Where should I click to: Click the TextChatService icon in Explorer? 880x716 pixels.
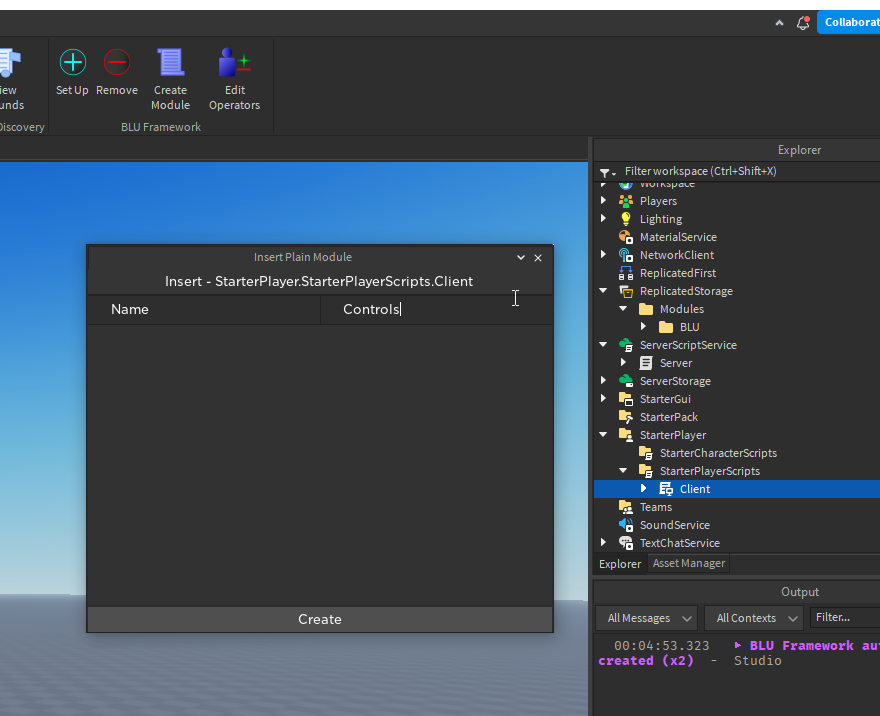pyautogui.click(x=627, y=543)
